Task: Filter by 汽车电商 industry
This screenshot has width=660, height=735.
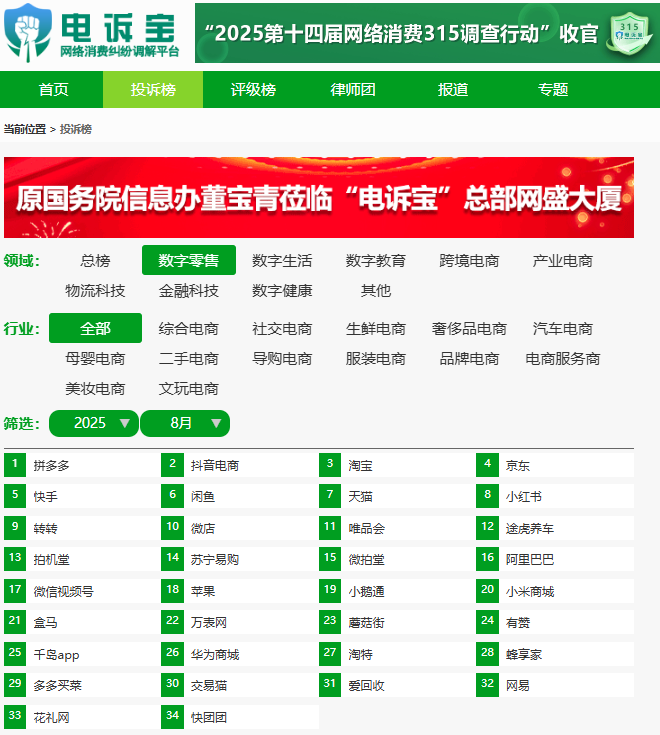Action: (562, 328)
